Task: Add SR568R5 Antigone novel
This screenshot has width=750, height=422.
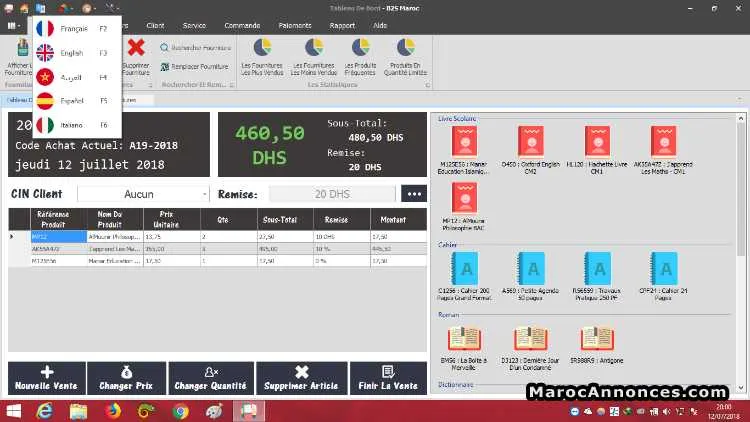Action: [x=597, y=345]
